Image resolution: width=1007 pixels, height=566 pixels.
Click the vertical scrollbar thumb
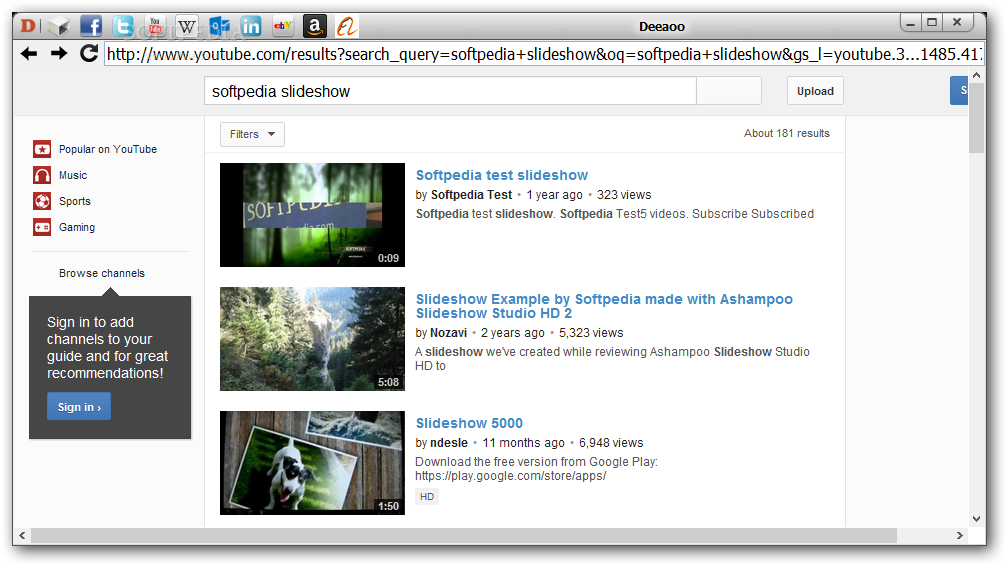[x=977, y=117]
